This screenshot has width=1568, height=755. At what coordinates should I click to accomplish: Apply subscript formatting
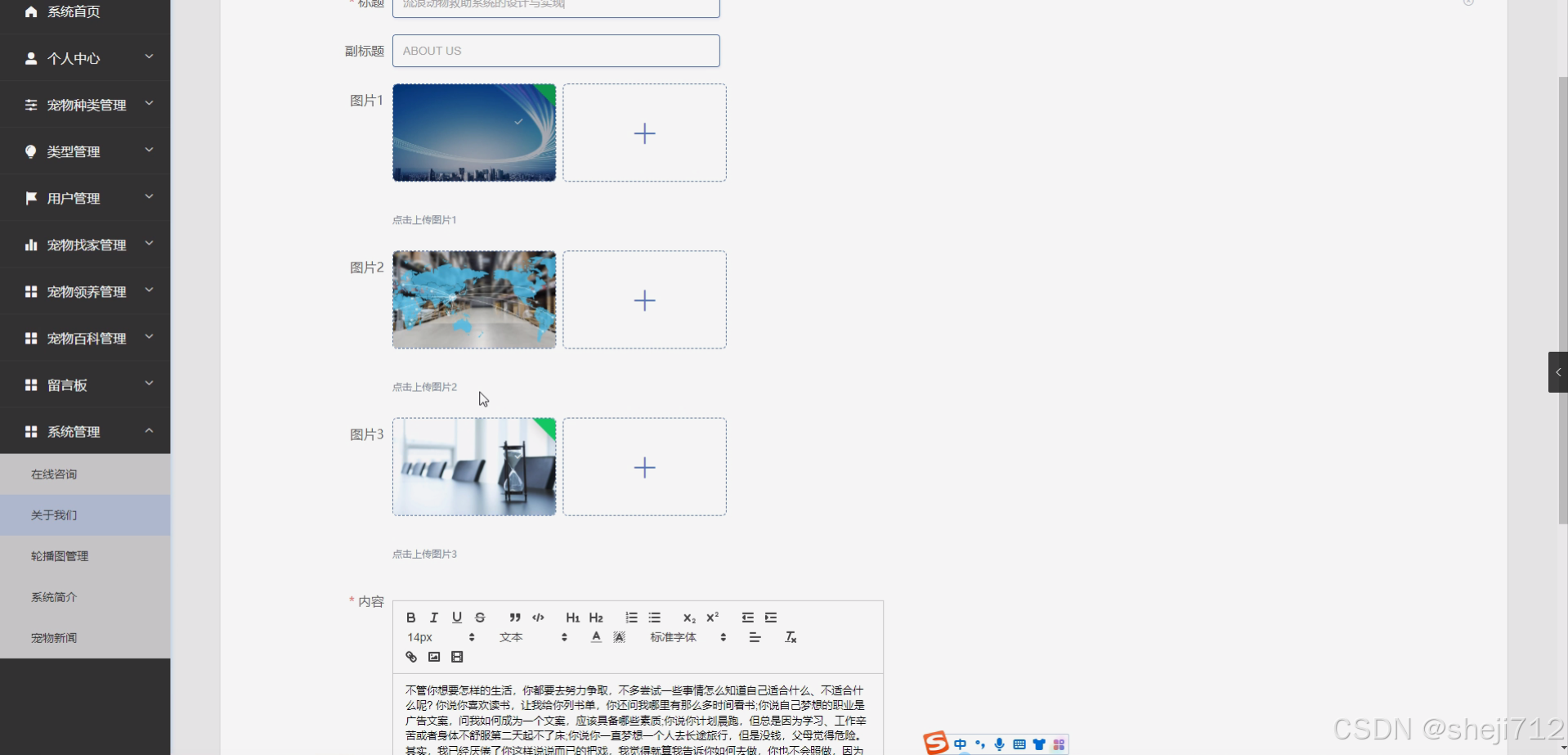pos(689,618)
